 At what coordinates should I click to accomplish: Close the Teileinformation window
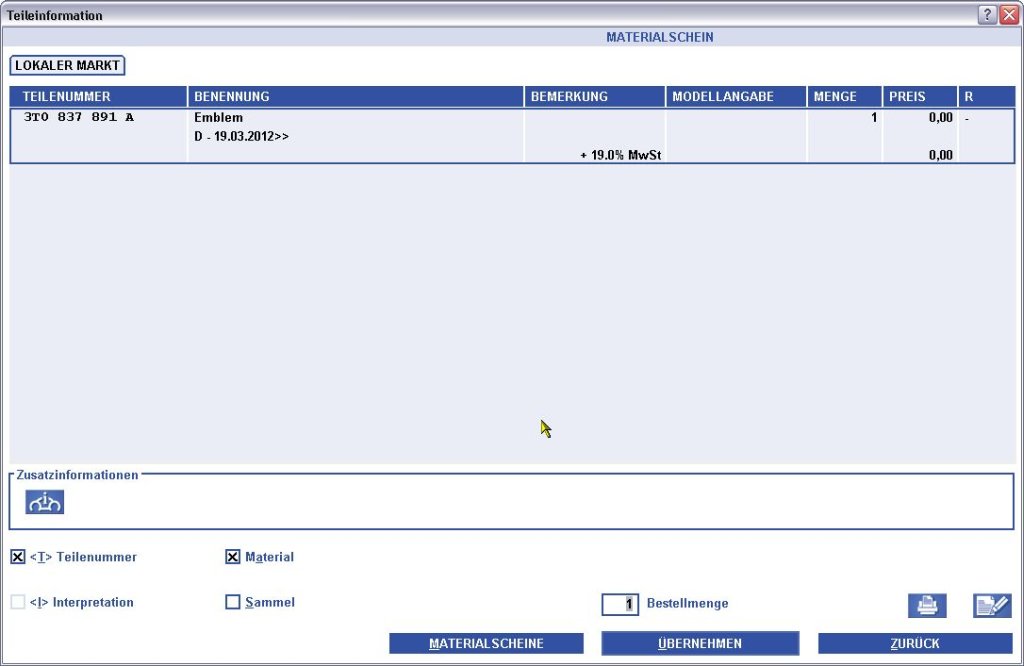pyautogui.click(x=1008, y=15)
